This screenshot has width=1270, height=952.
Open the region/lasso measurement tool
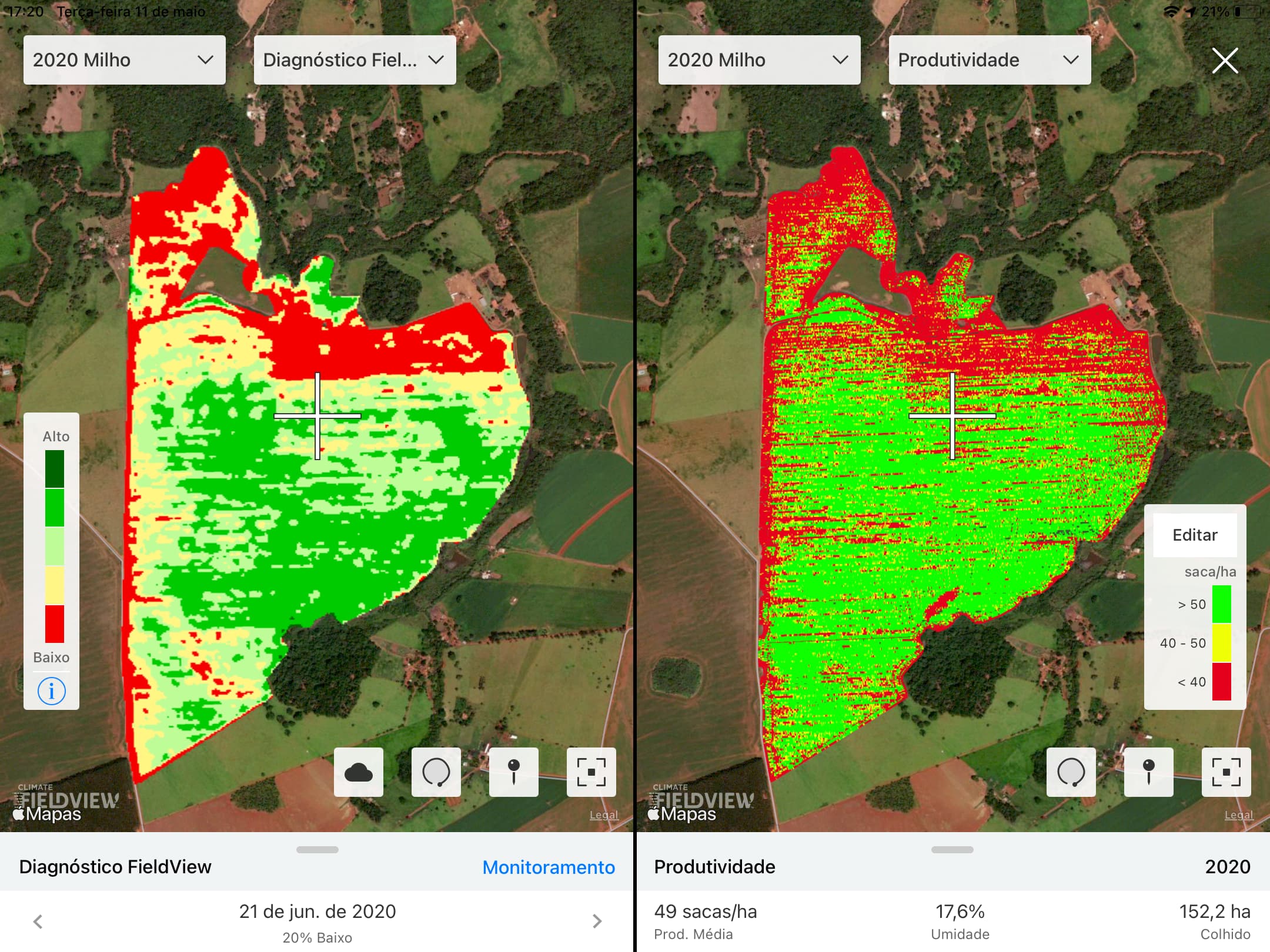pyautogui.click(x=436, y=772)
